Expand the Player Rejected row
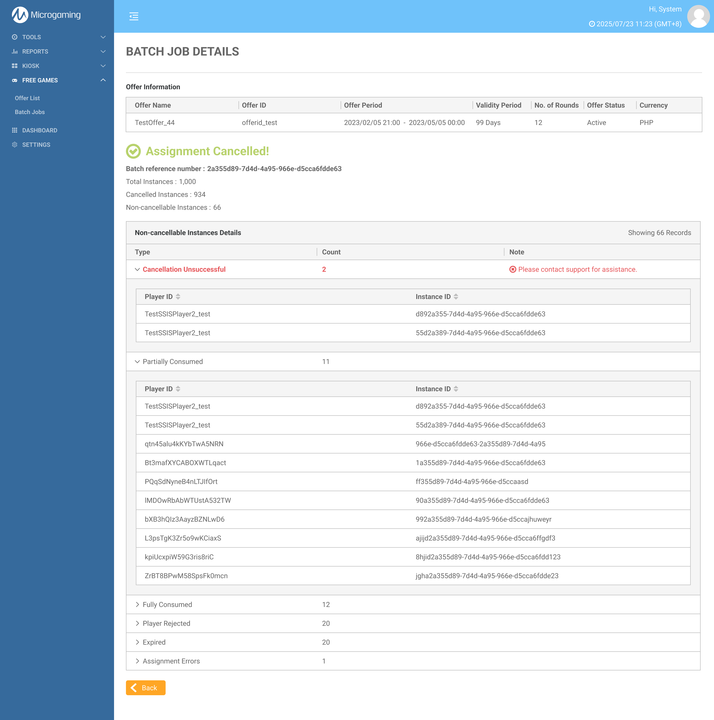The width and height of the screenshot is (714, 720). click(x=138, y=624)
